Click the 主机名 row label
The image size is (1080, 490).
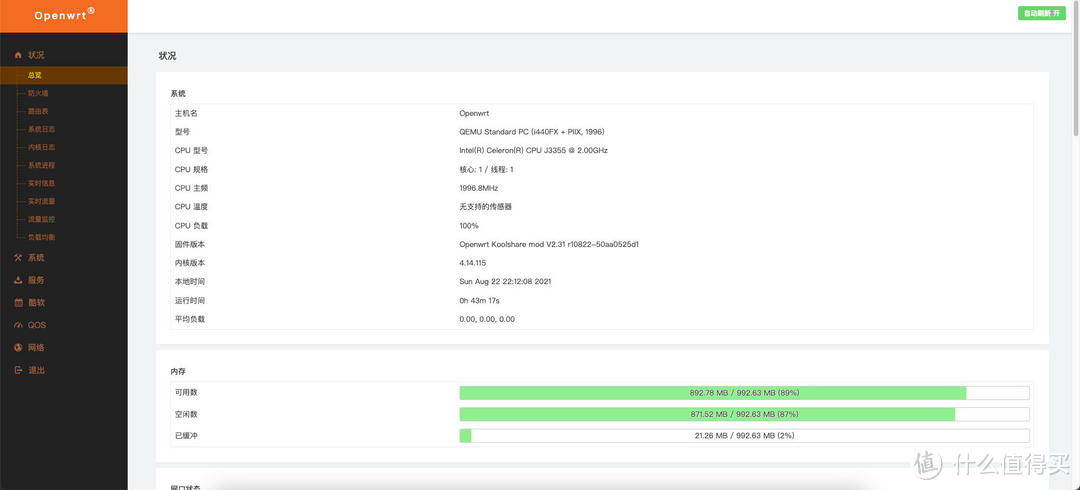click(186, 113)
